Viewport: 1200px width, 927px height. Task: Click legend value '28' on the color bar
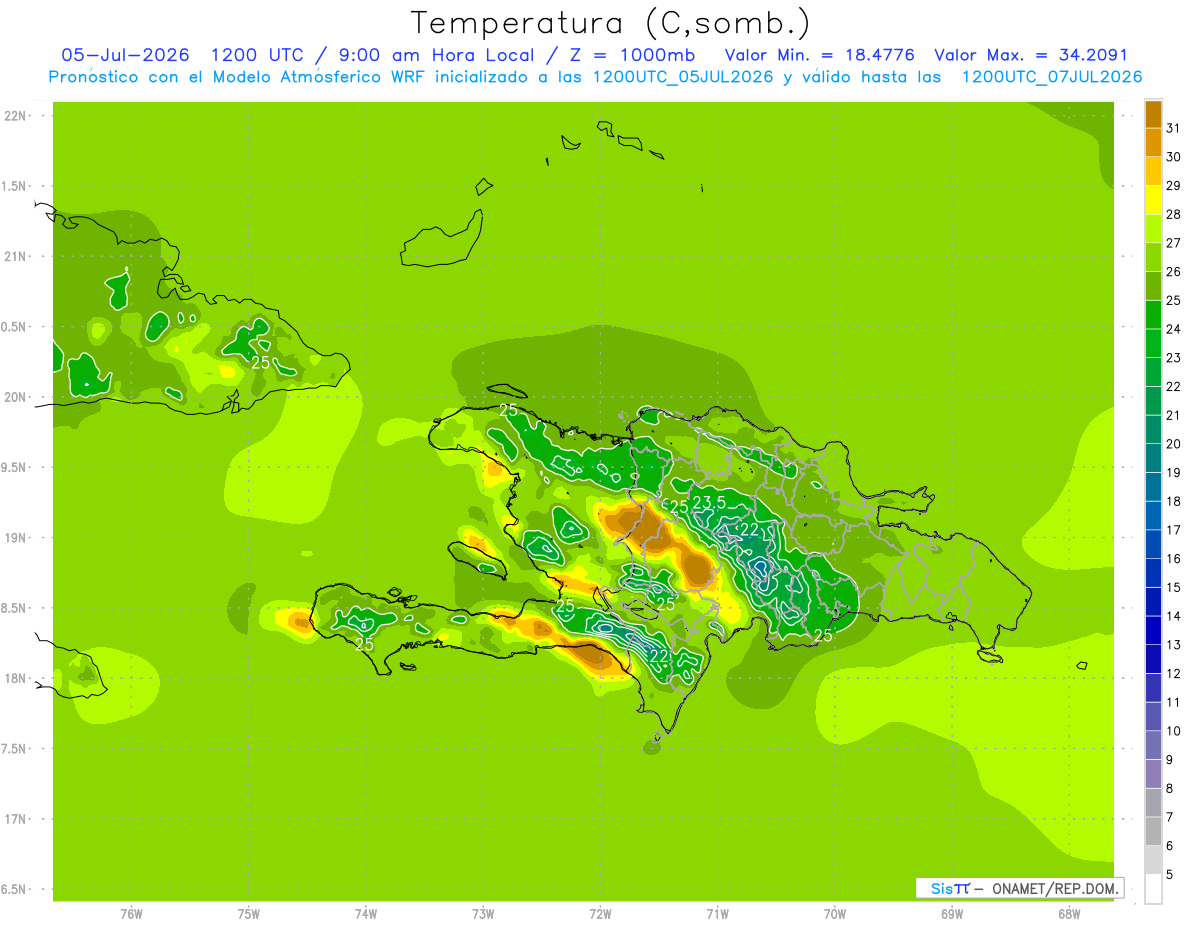(x=1173, y=215)
